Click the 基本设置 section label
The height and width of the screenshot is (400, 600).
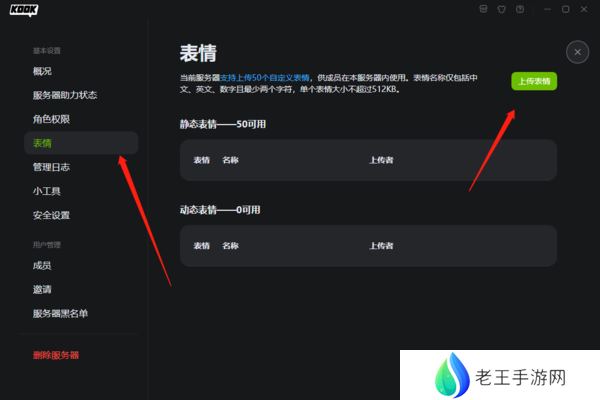point(47,51)
